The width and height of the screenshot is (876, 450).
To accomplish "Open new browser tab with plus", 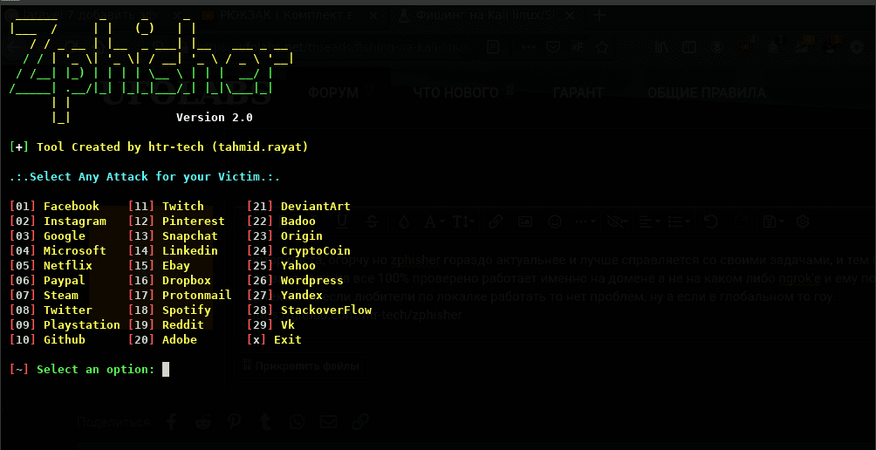I will [x=599, y=16].
